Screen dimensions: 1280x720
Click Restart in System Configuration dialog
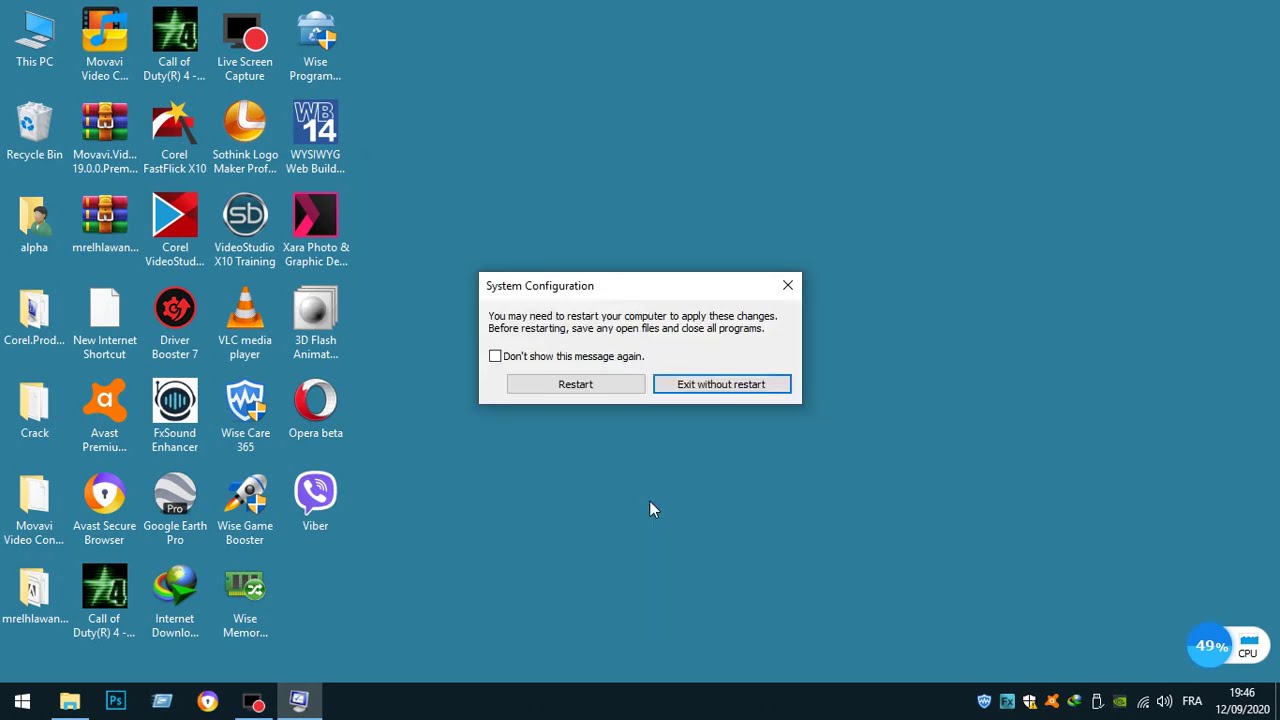coord(575,384)
